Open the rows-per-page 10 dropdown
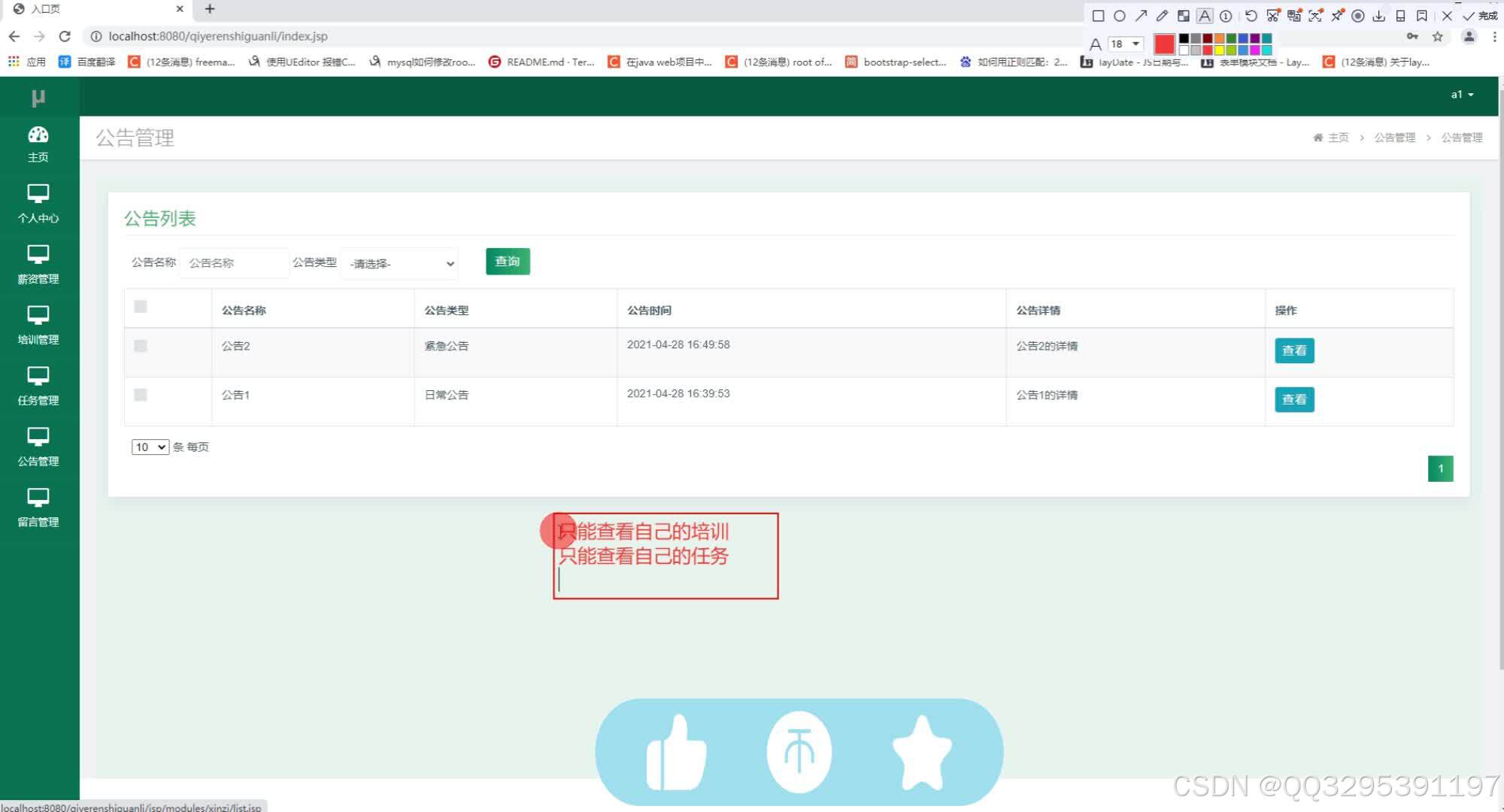The image size is (1504, 812). pos(150,447)
